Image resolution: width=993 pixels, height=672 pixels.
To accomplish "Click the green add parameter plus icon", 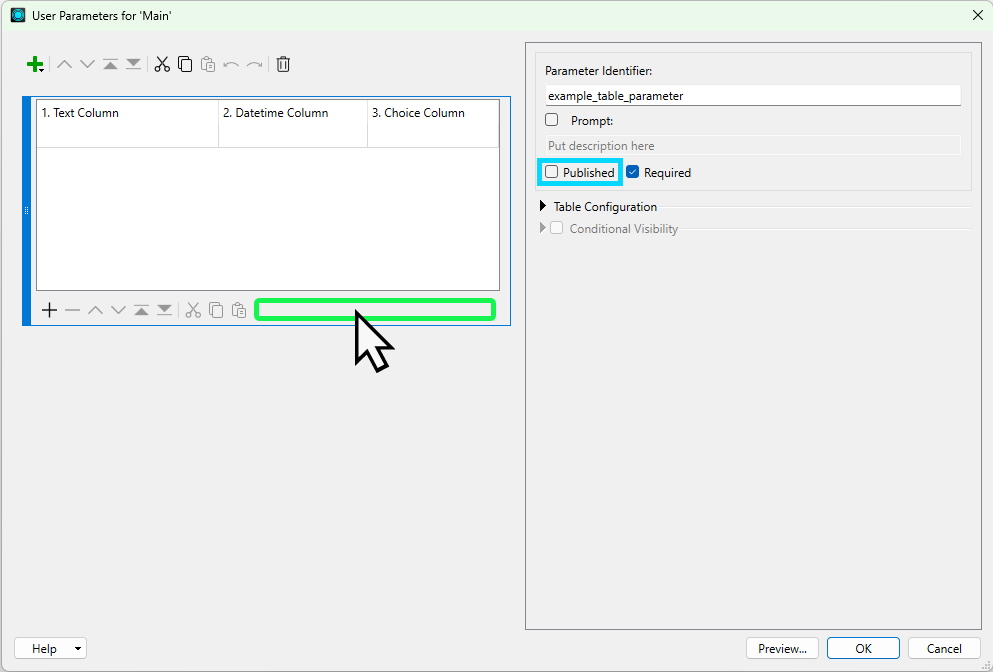I will click(x=34, y=65).
